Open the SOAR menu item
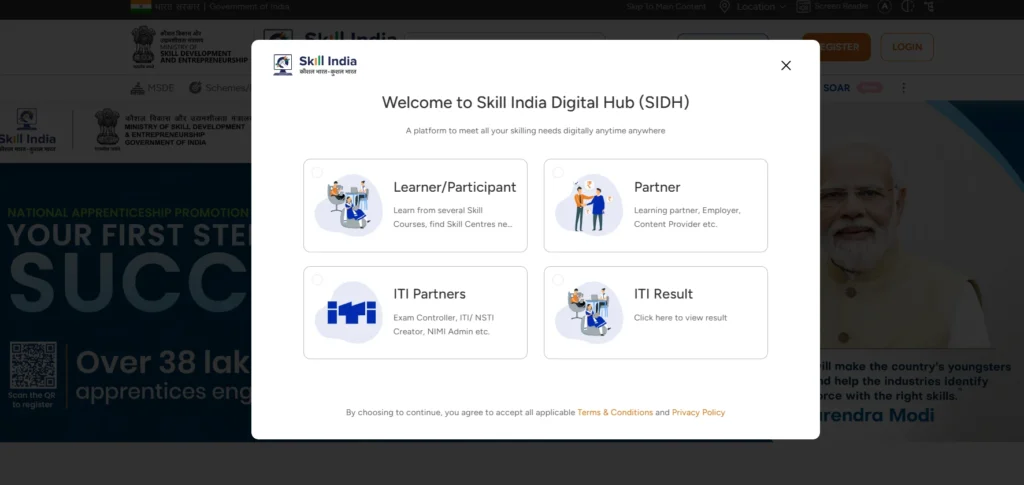Viewport: 1024px width, 485px height. point(837,87)
